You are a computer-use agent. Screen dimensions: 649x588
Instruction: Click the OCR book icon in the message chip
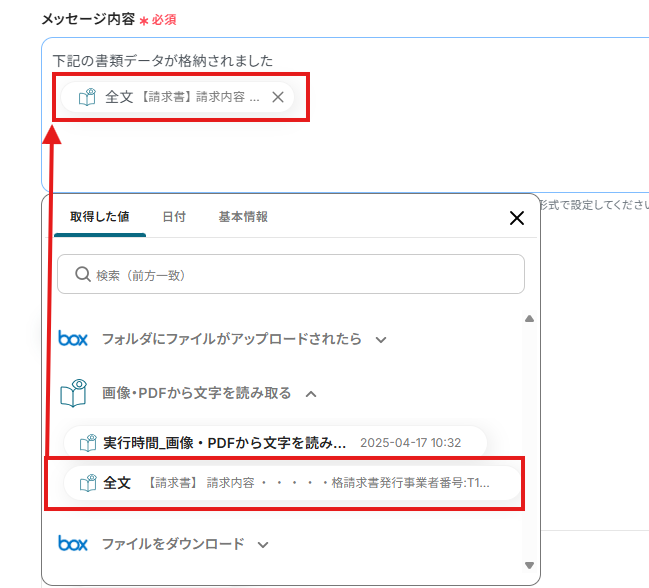pyautogui.click(x=87, y=97)
